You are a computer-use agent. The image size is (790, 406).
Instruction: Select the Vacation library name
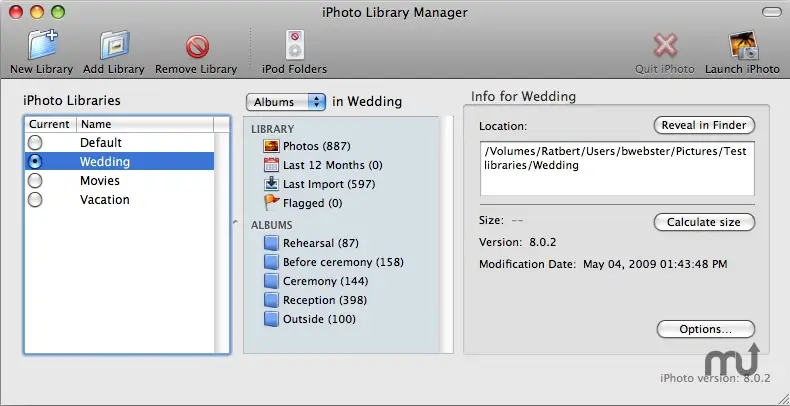point(105,199)
